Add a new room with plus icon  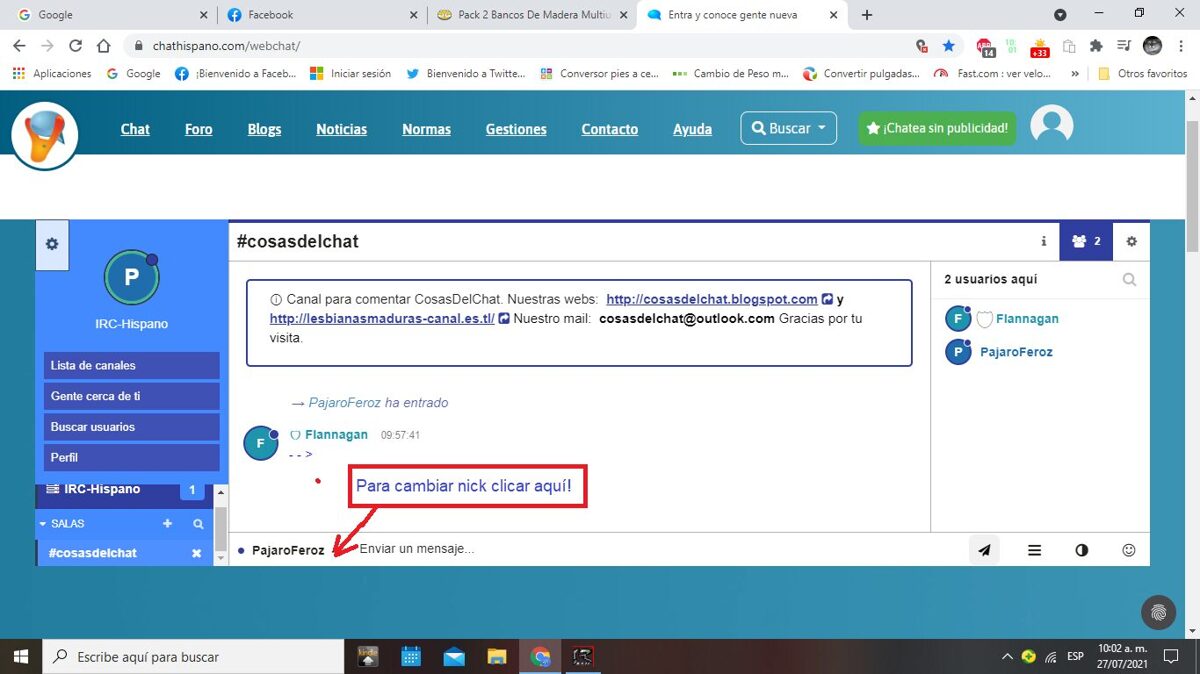(167, 523)
